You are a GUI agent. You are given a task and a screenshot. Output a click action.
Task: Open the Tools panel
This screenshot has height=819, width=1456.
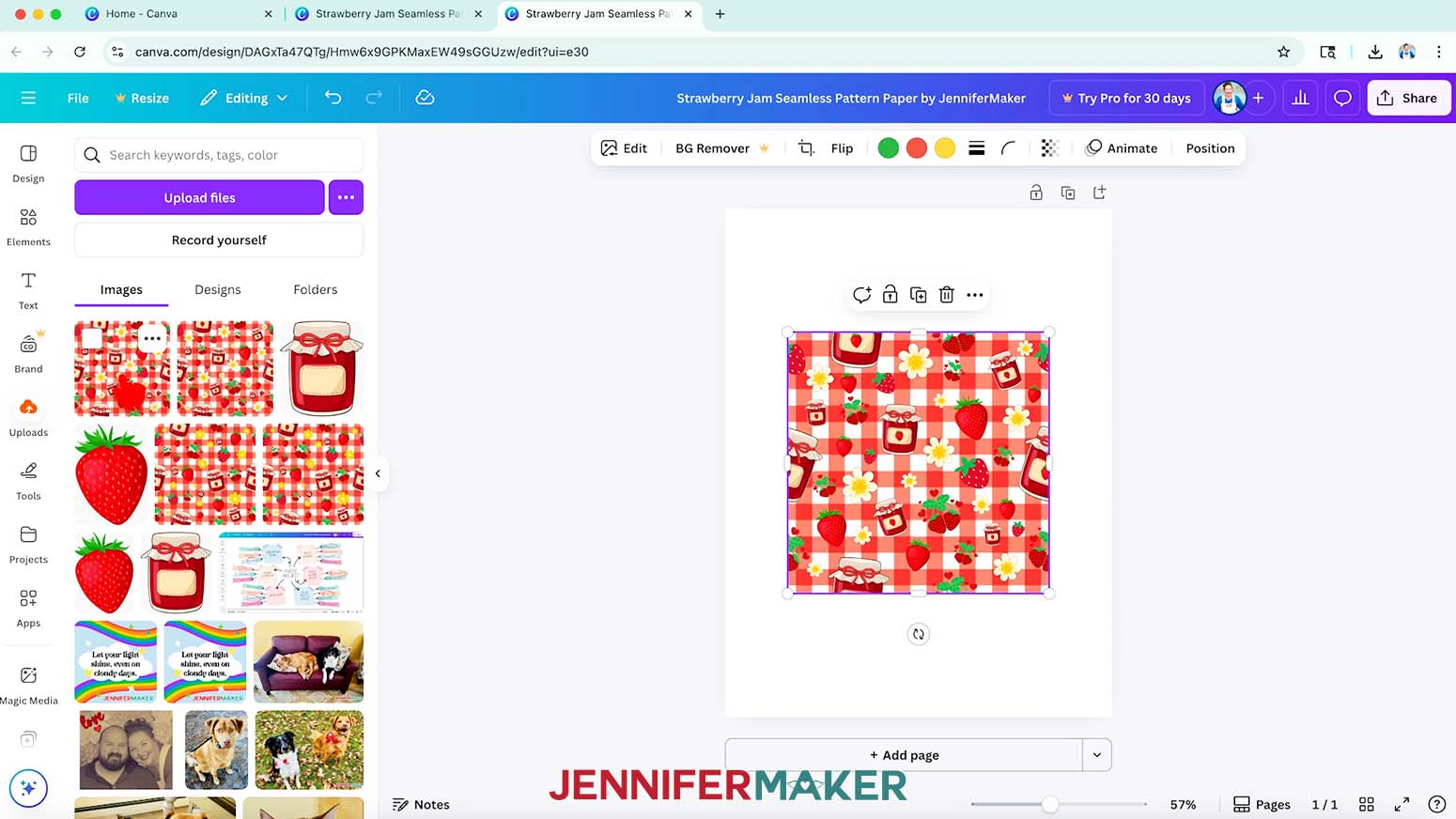pyautogui.click(x=28, y=481)
